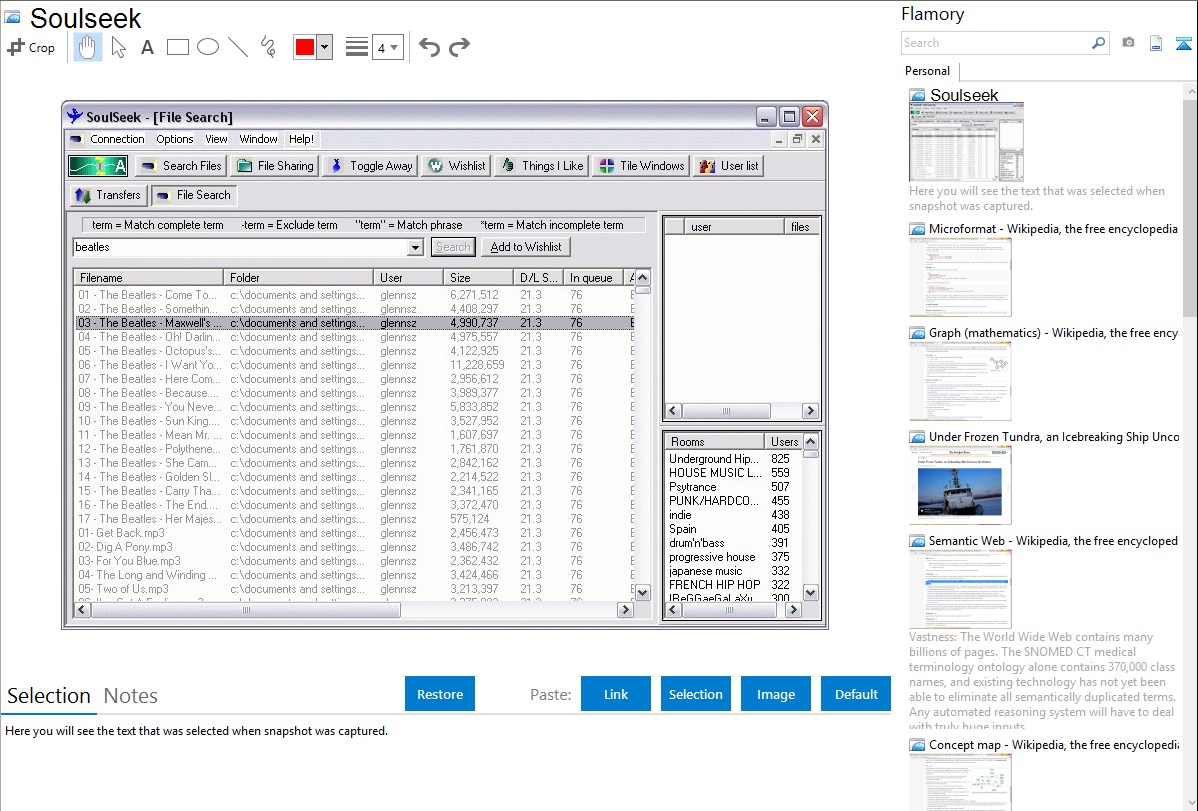Viewport: 1198px width, 811px height.
Task: Expand the search term history dropdown
Action: [x=415, y=247]
